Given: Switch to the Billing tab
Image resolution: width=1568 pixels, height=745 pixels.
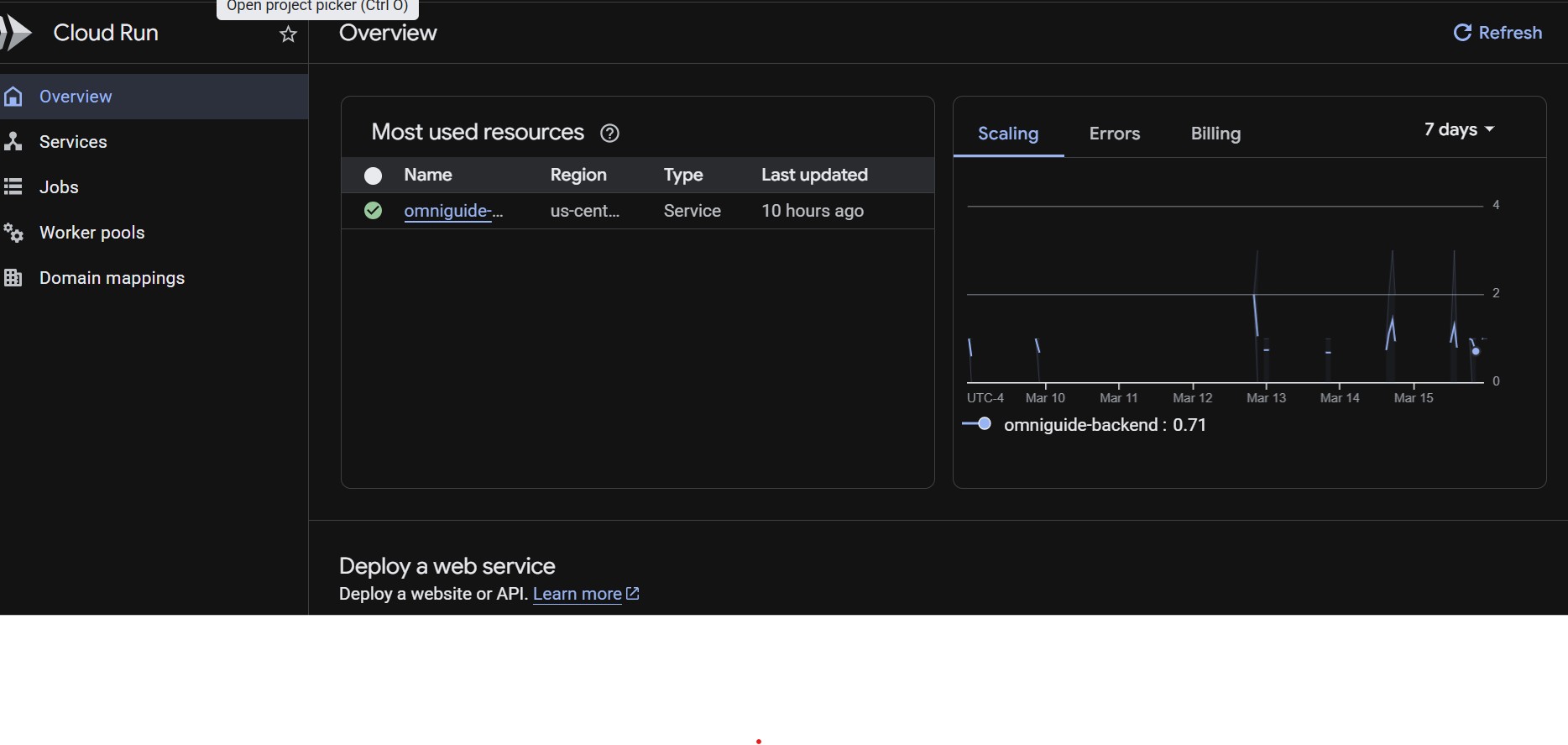Looking at the screenshot, I should [x=1215, y=134].
